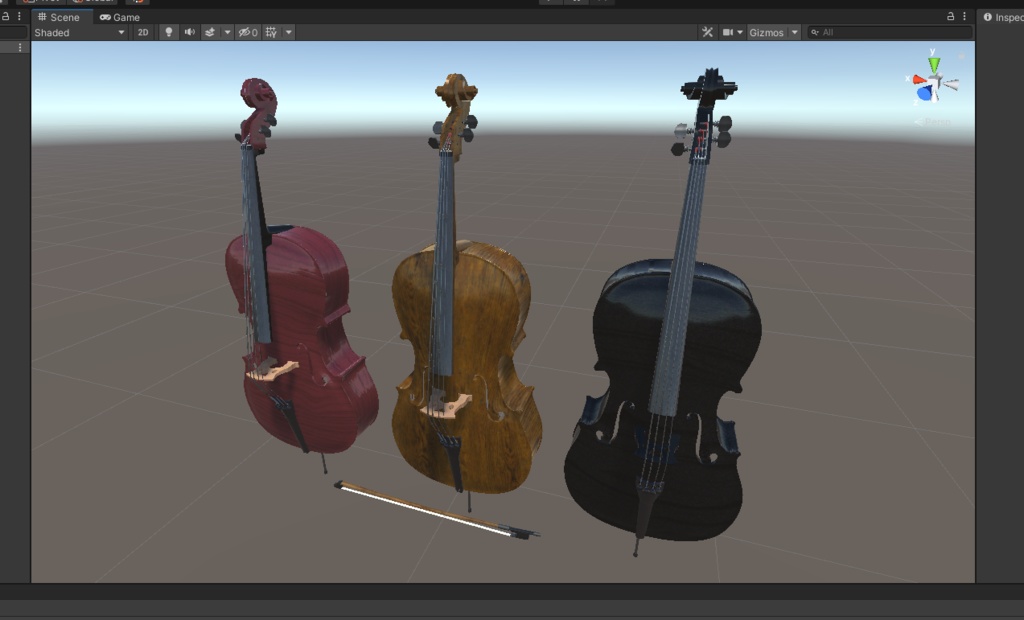Toggle the grid visibility icon
This screenshot has width=1024, height=620.
tap(271, 32)
